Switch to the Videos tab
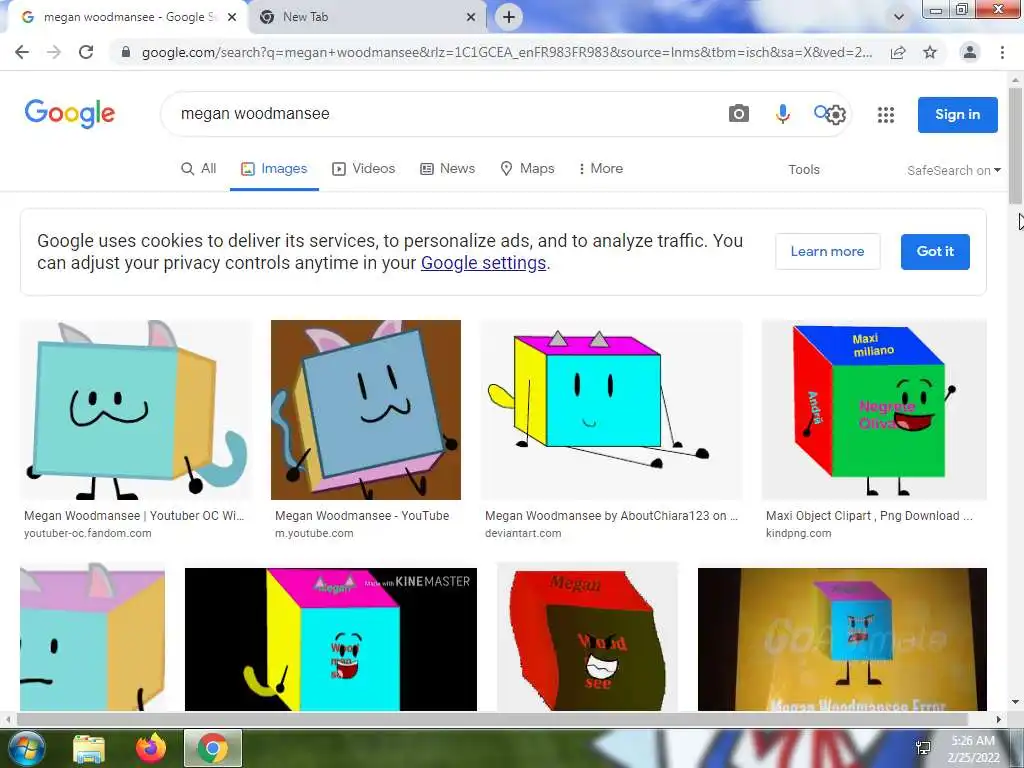 [364, 168]
